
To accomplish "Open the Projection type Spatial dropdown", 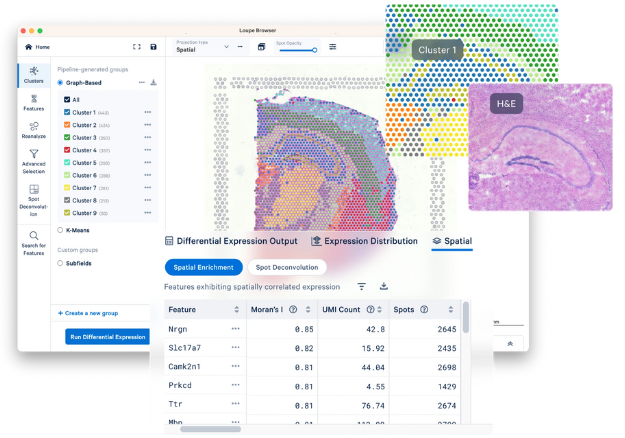I will pos(202,47).
